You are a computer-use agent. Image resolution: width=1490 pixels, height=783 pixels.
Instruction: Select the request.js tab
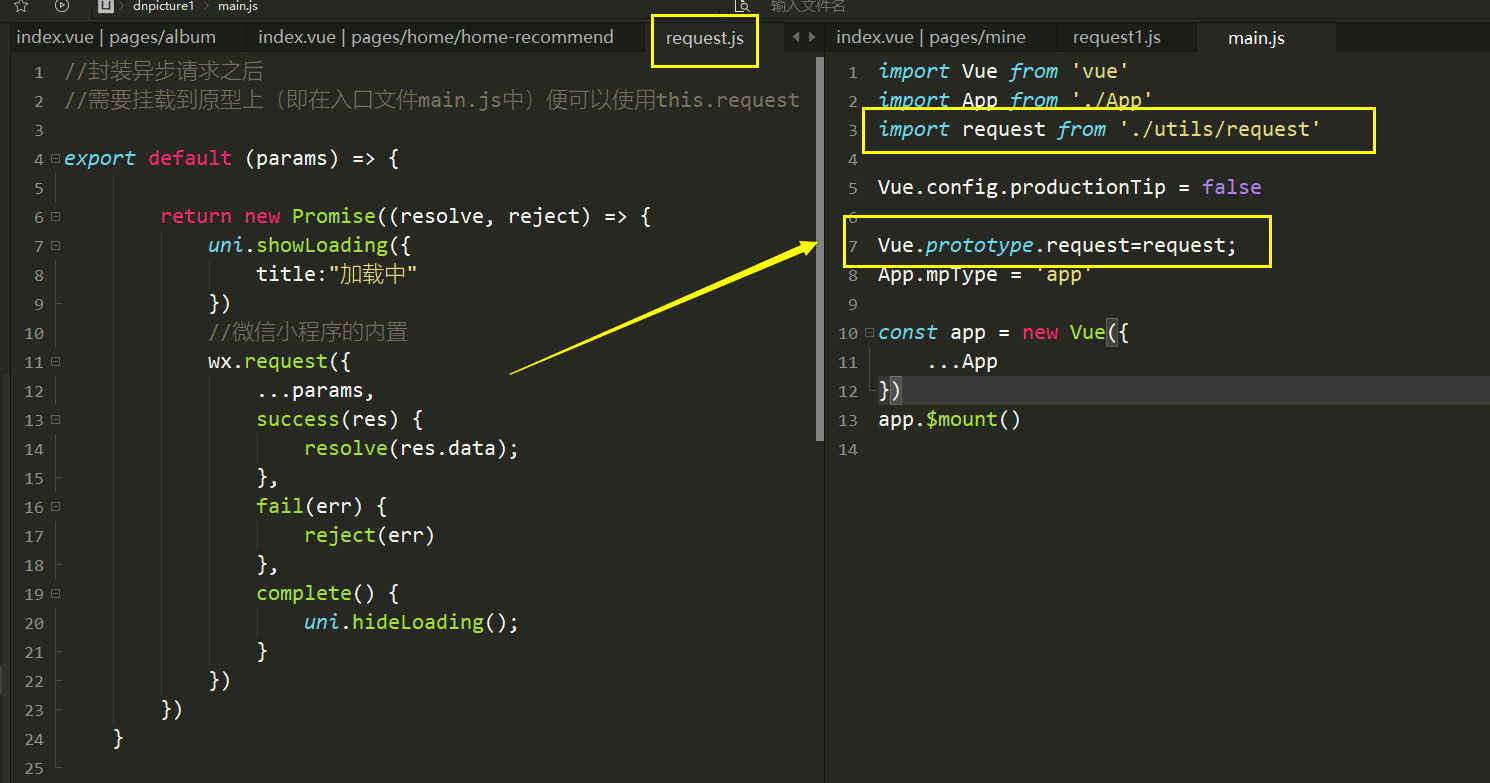[x=705, y=39]
